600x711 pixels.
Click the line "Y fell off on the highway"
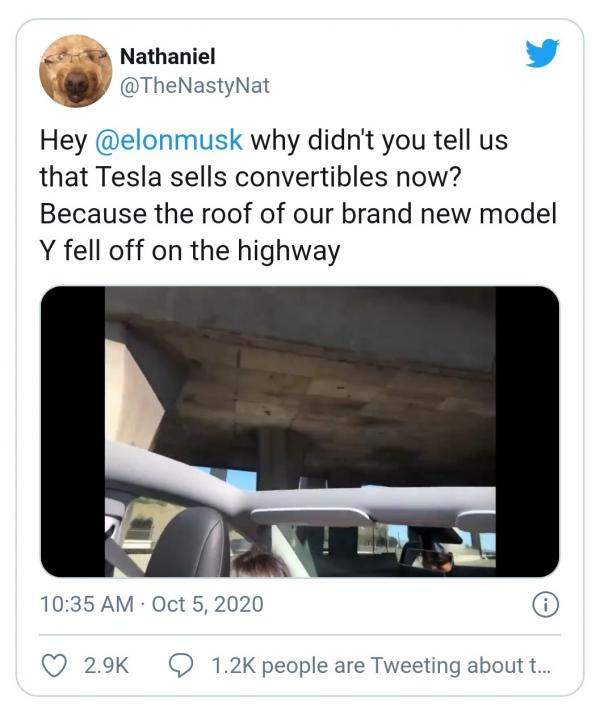(x=190, y=250)
